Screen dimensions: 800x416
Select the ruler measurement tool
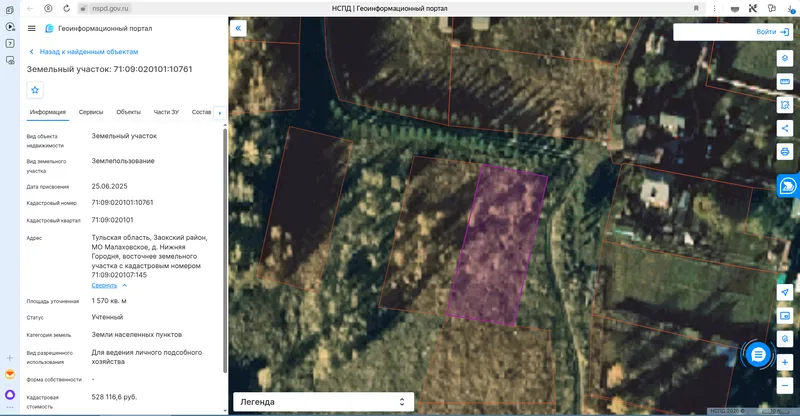785,82
